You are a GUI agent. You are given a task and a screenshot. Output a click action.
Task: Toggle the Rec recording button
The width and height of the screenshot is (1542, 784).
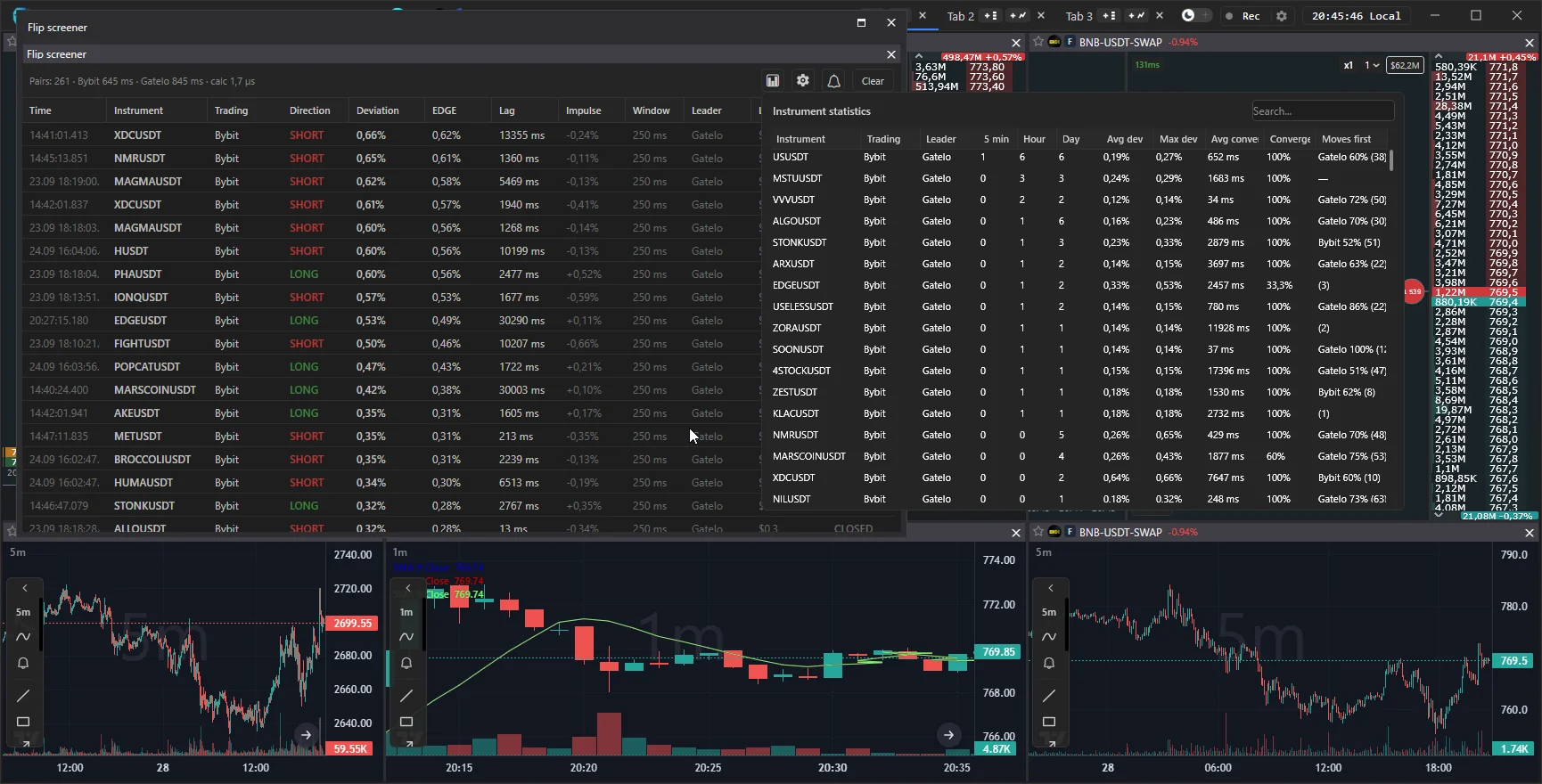click(1243, 16)
